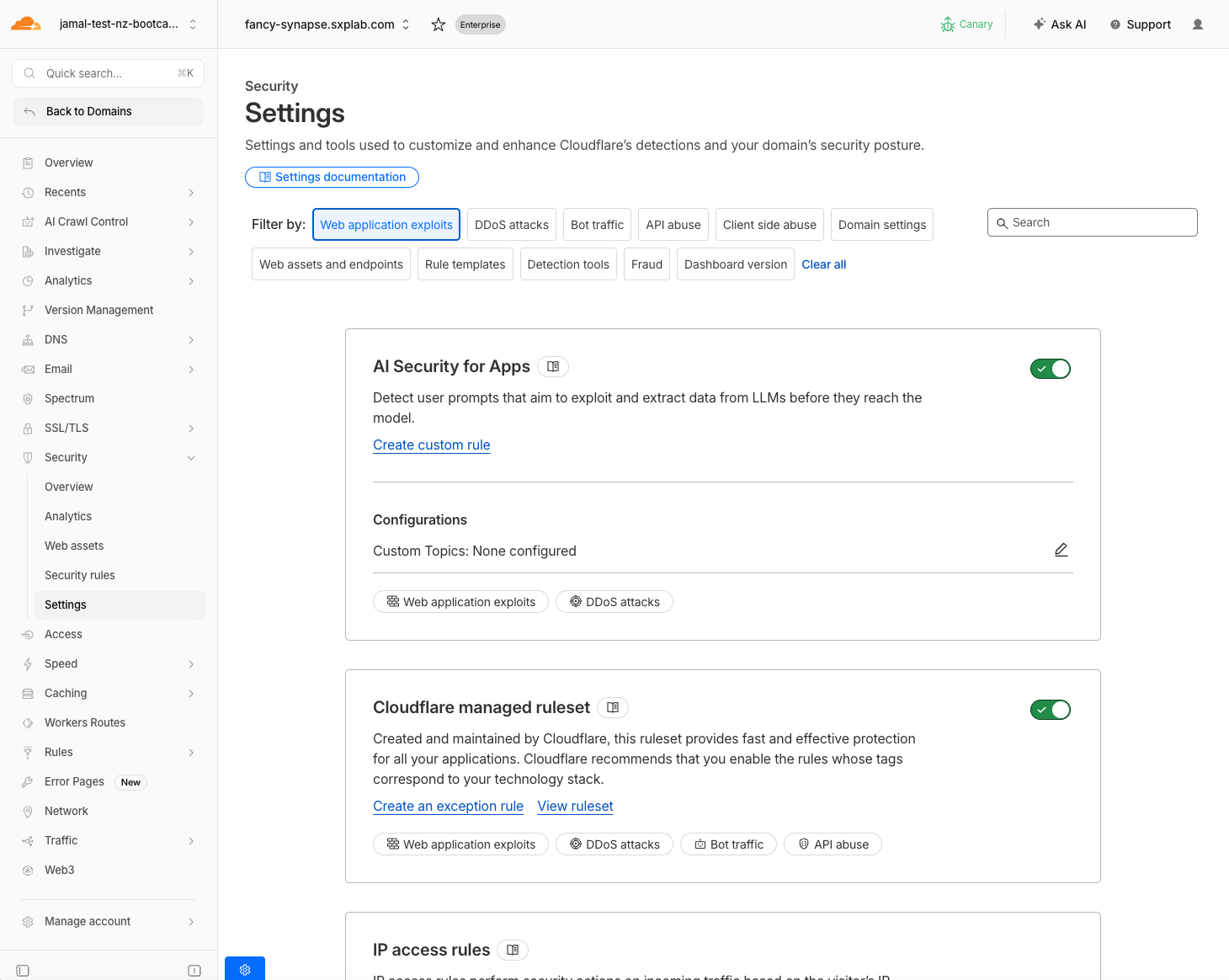Open the Support help menu
The width and height of the screenshot is (1229, 980).
(x=1141, y=24)
